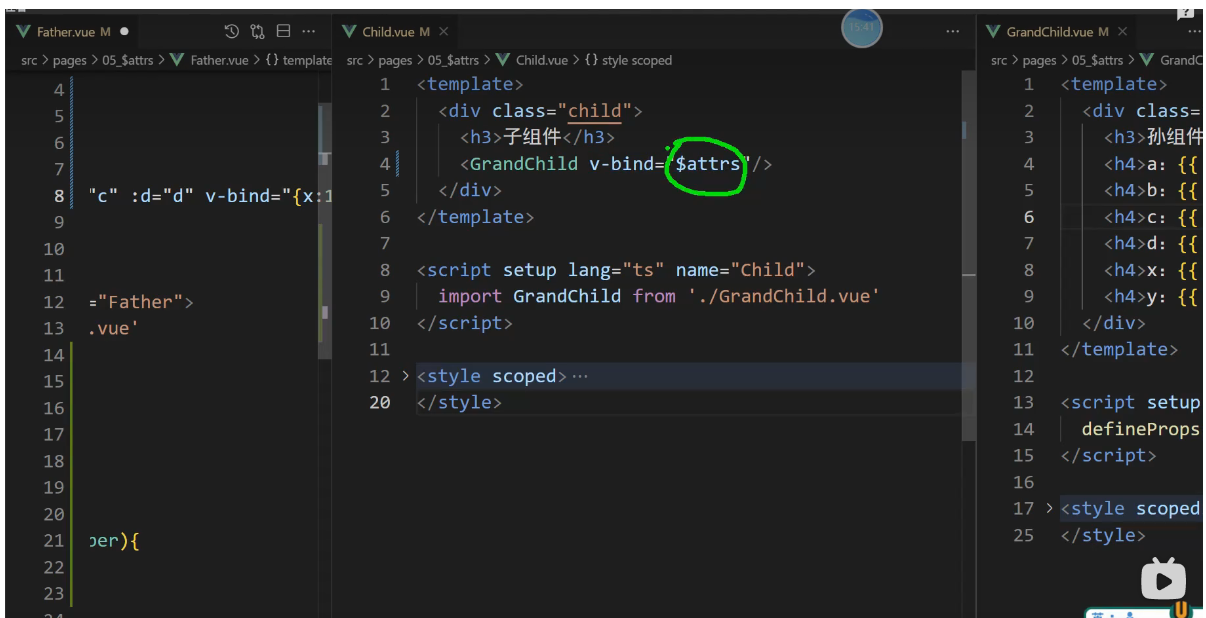
Task: Click '</template>' on GrandChild.vue line 11
Action: (x=1119, y=349)
